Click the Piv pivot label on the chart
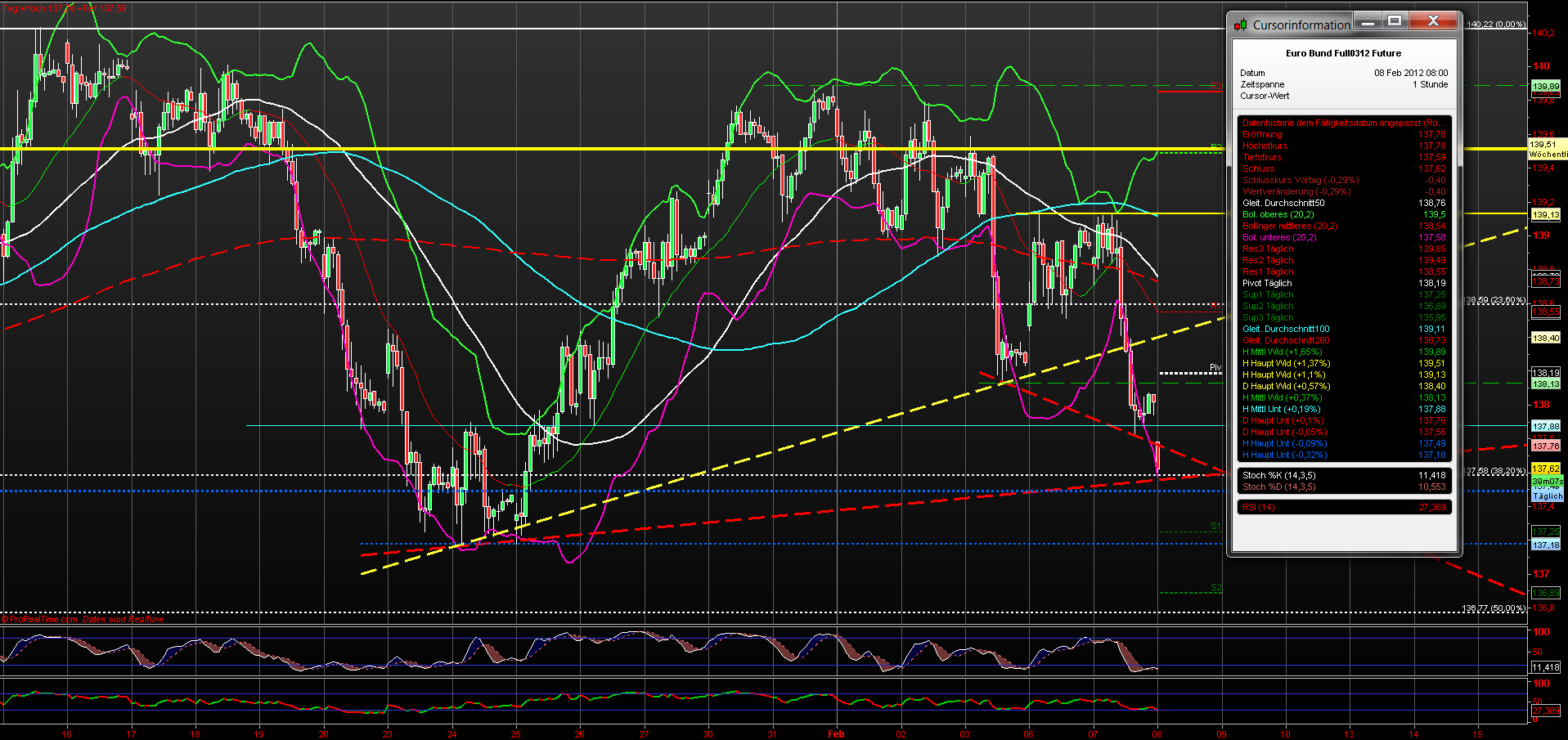The image size is (1568, 740). tap(1215, 367)
